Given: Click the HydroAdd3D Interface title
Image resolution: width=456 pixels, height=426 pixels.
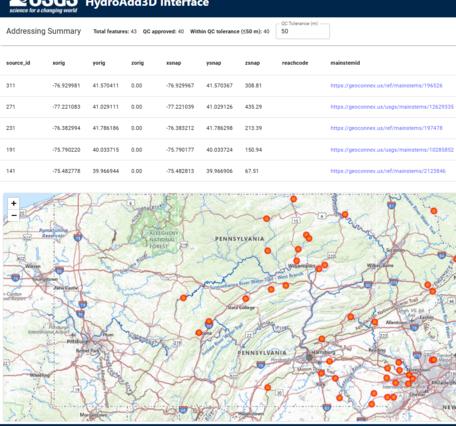Looking at the screenshot, I should tap(147, 3).
